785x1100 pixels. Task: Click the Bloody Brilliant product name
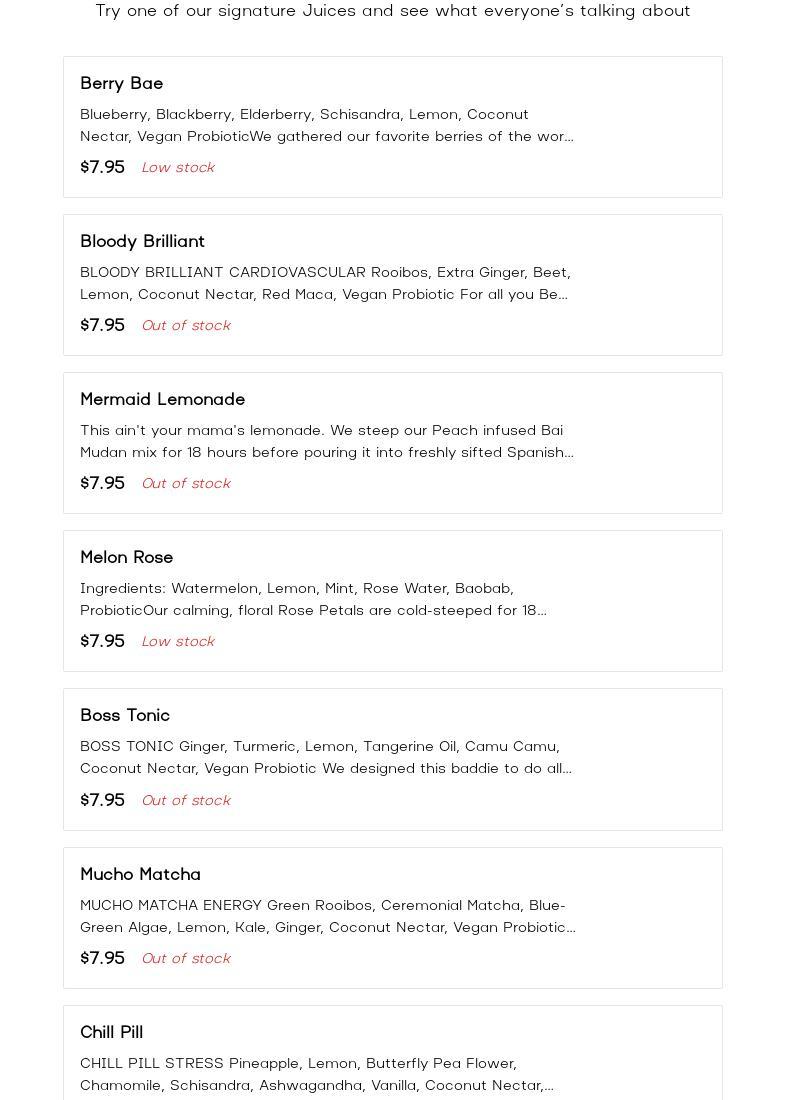(142, 241)
